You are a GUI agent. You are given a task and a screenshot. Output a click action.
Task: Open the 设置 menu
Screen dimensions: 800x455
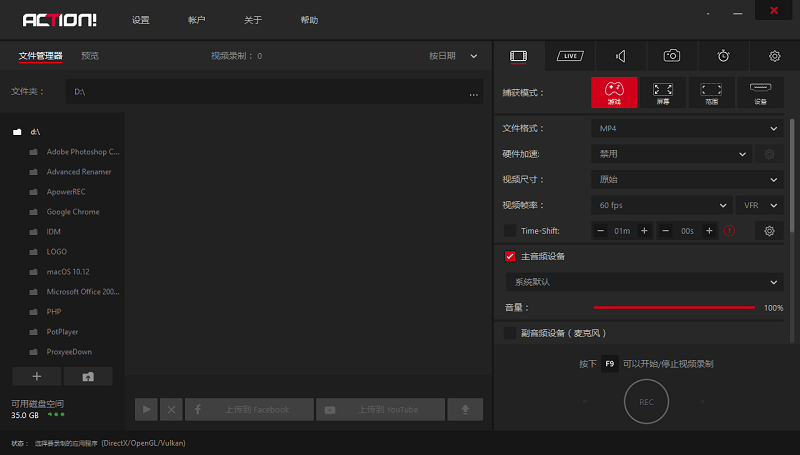click(x=141, y=20)
